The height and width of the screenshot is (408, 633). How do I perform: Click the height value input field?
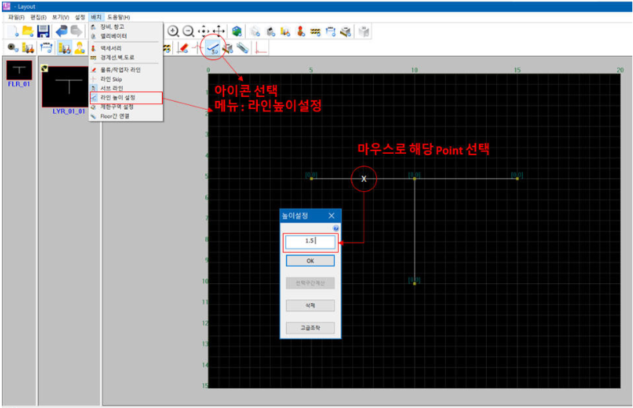(x=310, y=241)
